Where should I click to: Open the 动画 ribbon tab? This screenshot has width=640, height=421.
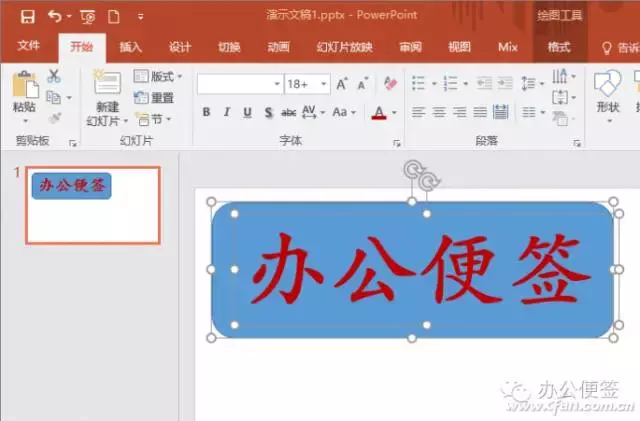(278, 47)
